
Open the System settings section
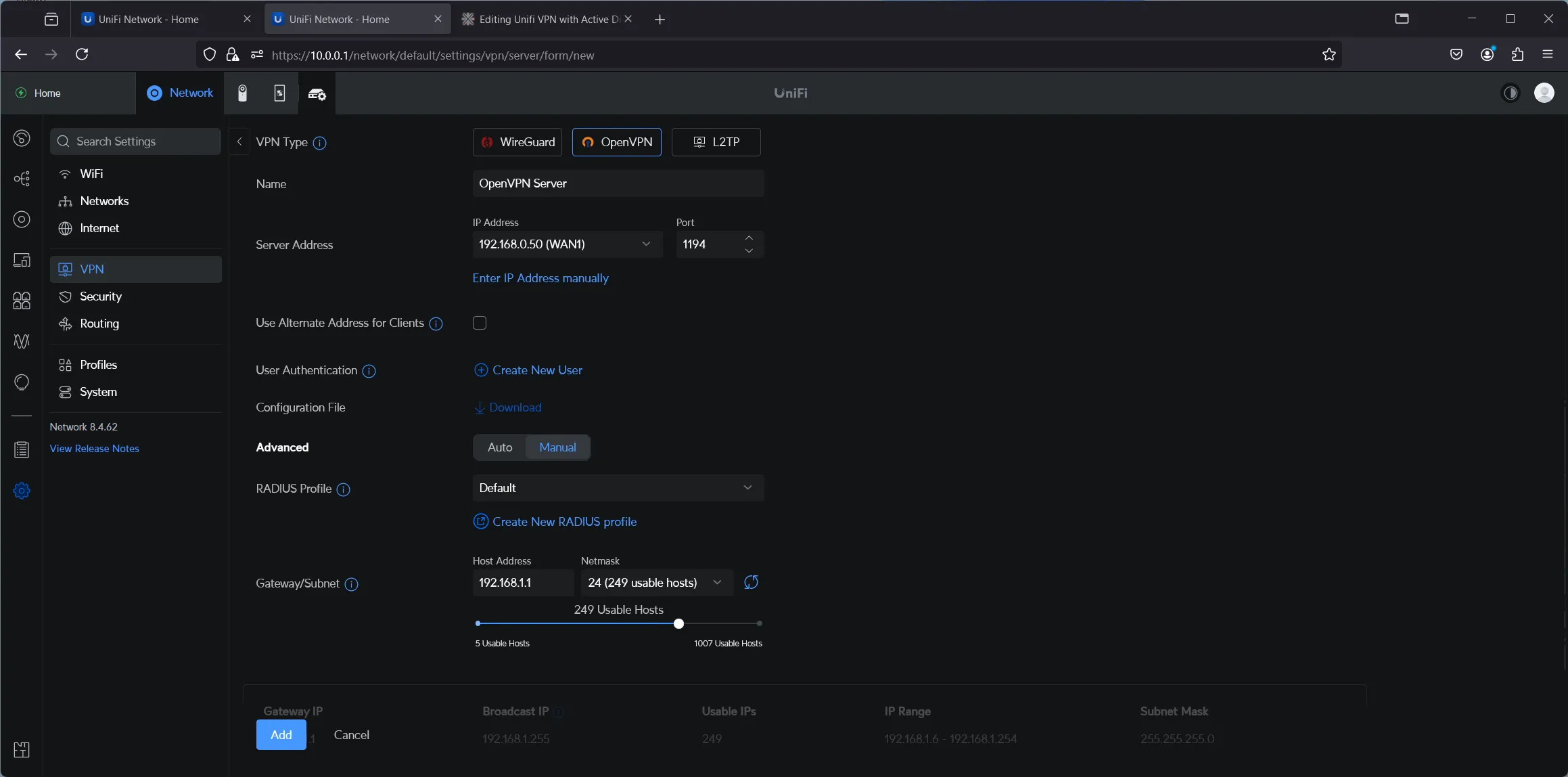coord(135,392)
